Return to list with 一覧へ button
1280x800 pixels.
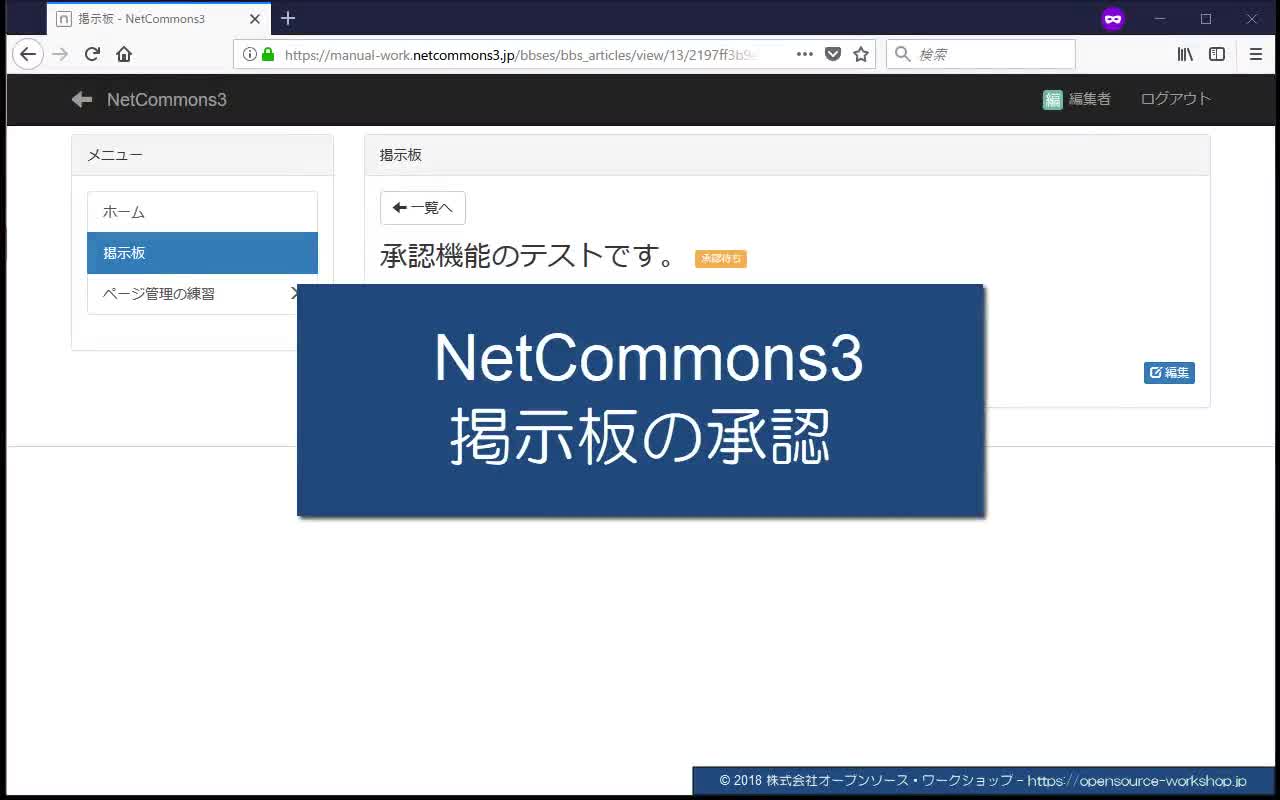(x=423, y=208)
